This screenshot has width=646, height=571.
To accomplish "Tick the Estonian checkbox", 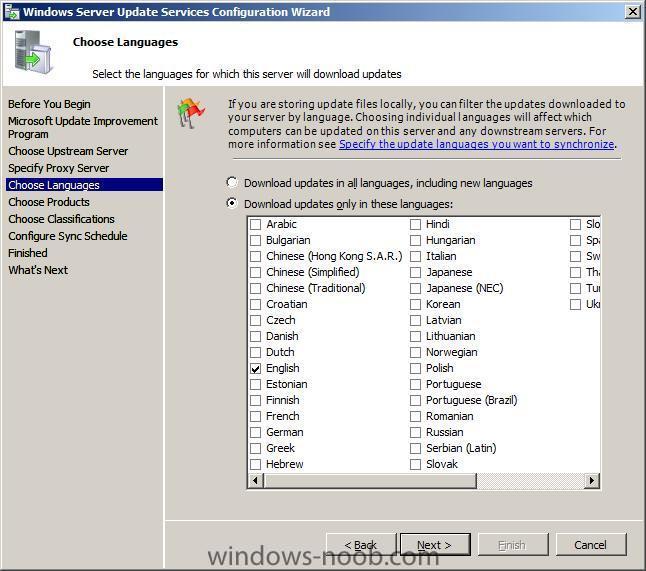I will [x=255, y=384].
